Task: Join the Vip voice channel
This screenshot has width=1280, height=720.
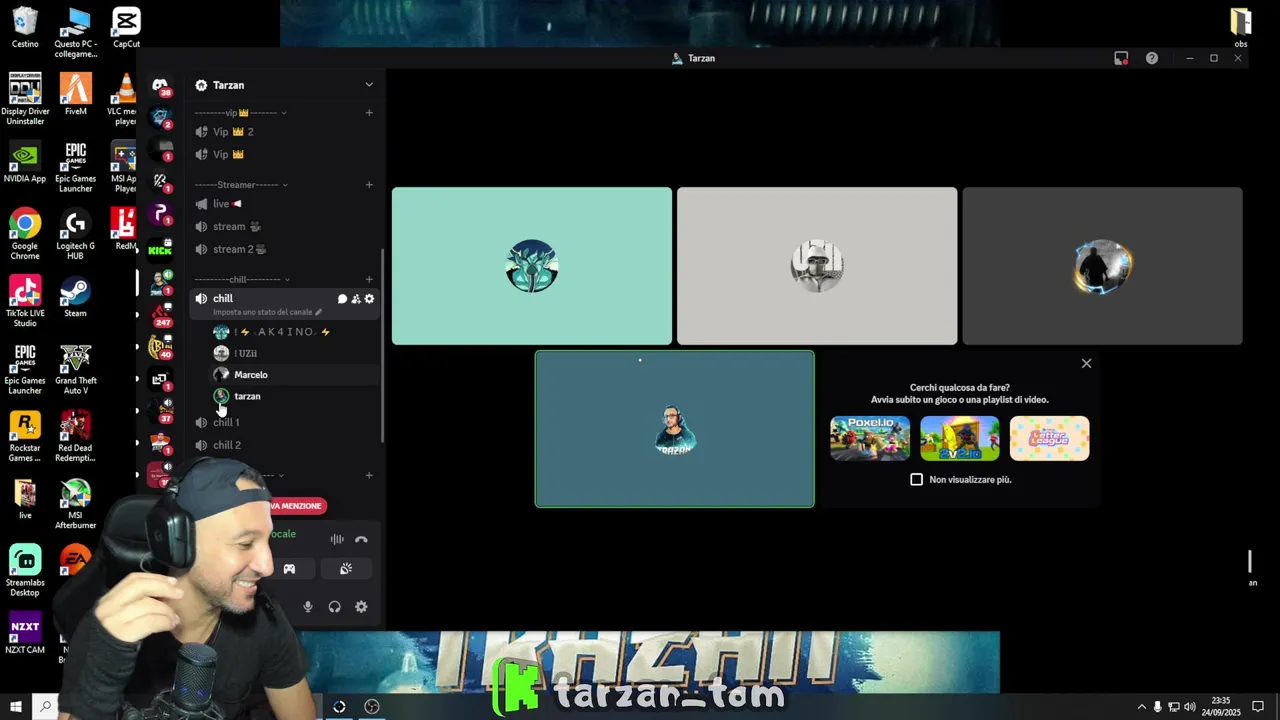Action: pos(285,155)
